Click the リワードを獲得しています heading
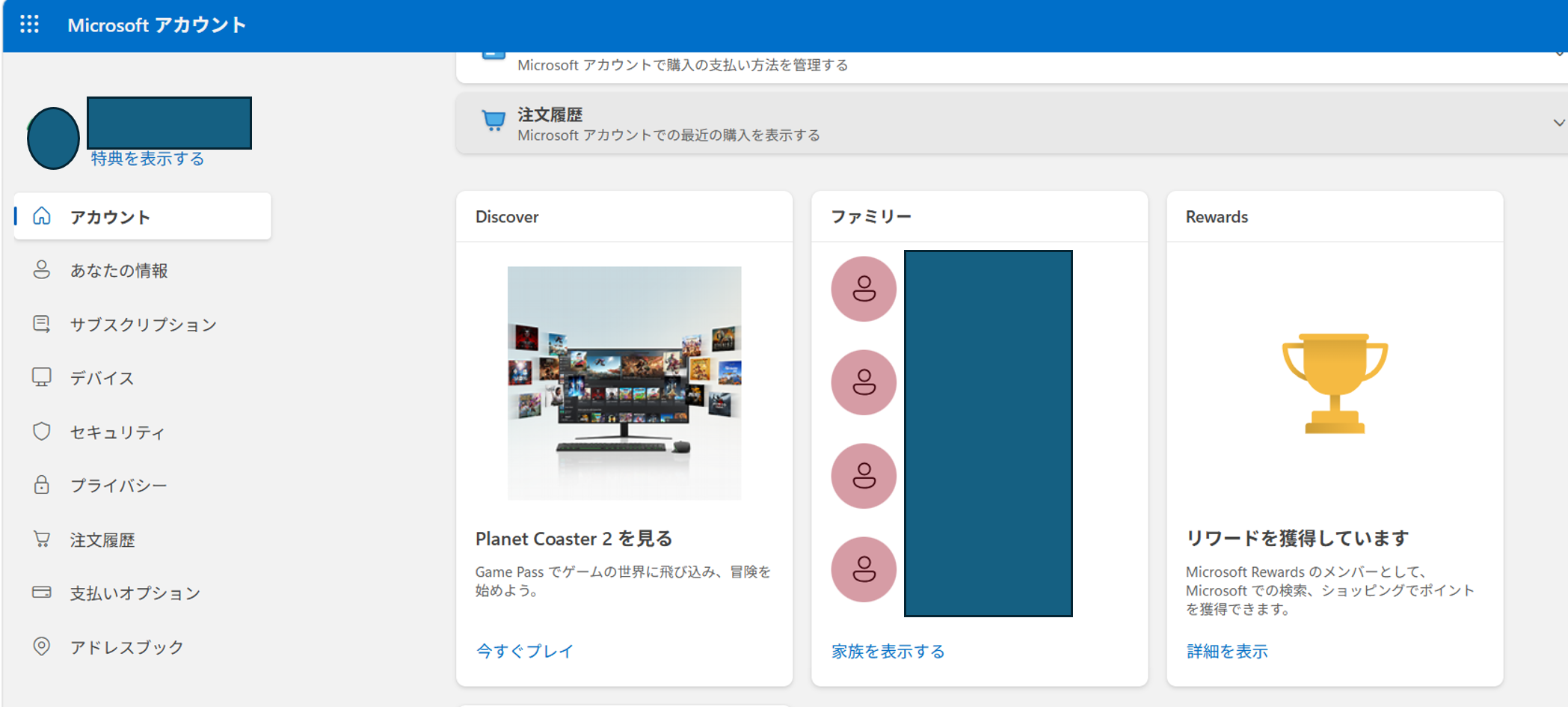This screenshot has width=1568, height=707. coord(1297,538)
